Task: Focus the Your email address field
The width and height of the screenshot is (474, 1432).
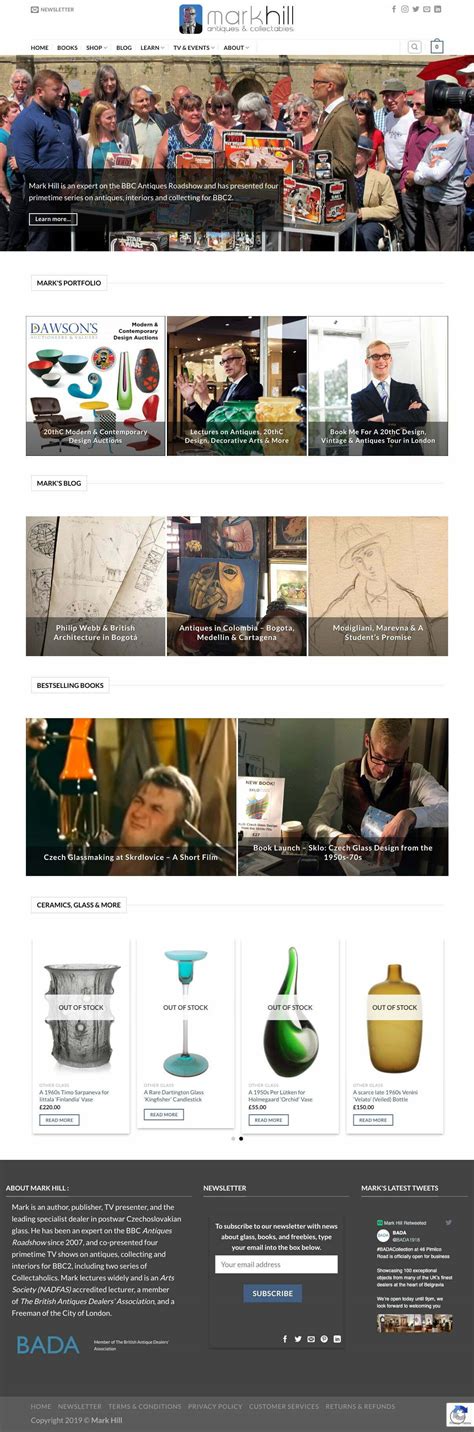Action: (276, 1264)
